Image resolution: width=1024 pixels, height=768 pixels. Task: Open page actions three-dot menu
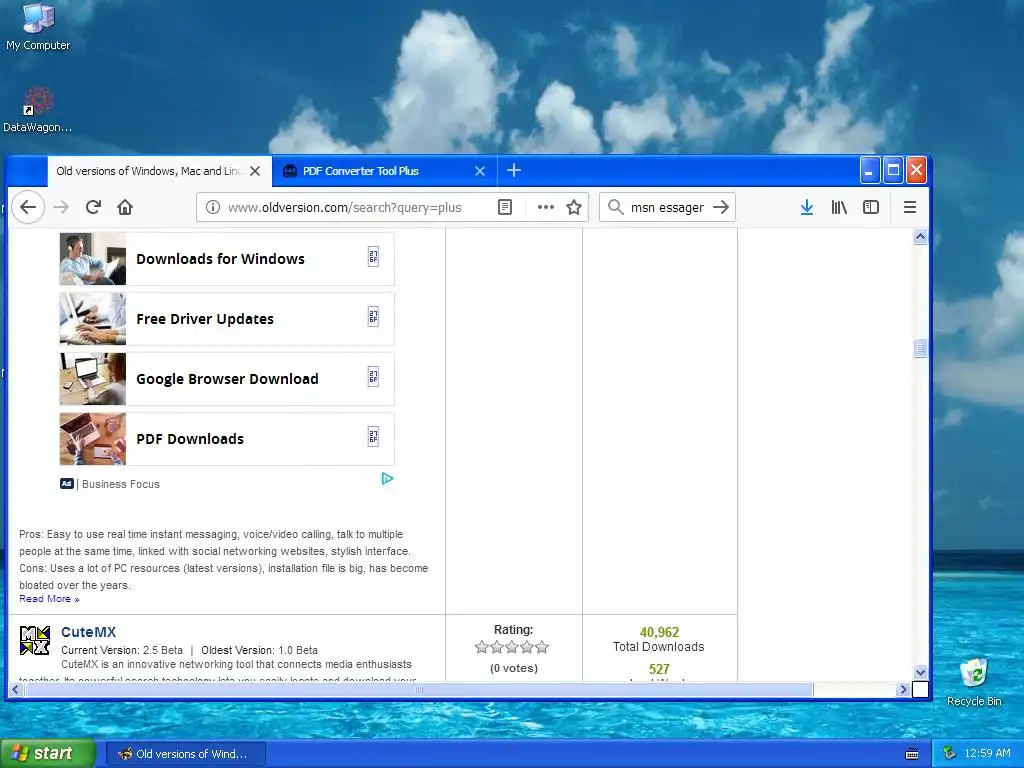pos(545,207)
